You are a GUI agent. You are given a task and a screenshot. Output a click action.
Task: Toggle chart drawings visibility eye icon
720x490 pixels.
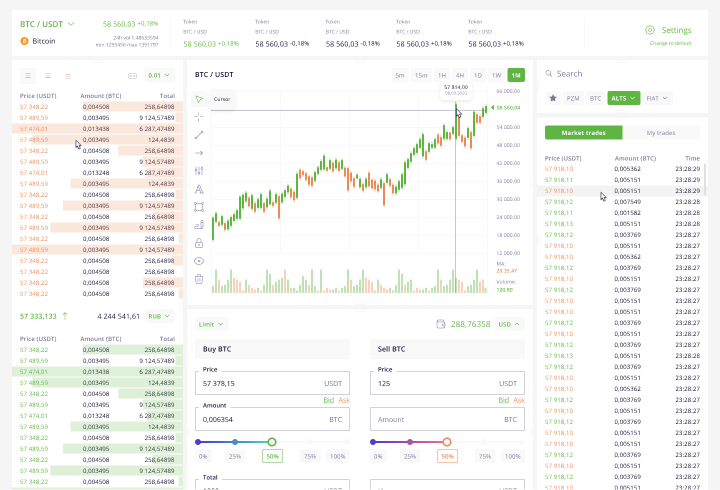pos(199,261)
